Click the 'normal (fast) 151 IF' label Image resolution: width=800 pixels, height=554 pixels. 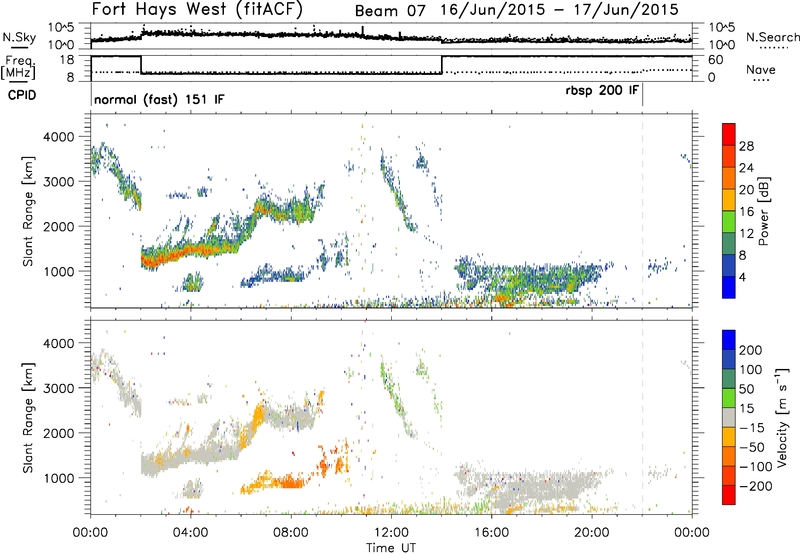[159, 99]
